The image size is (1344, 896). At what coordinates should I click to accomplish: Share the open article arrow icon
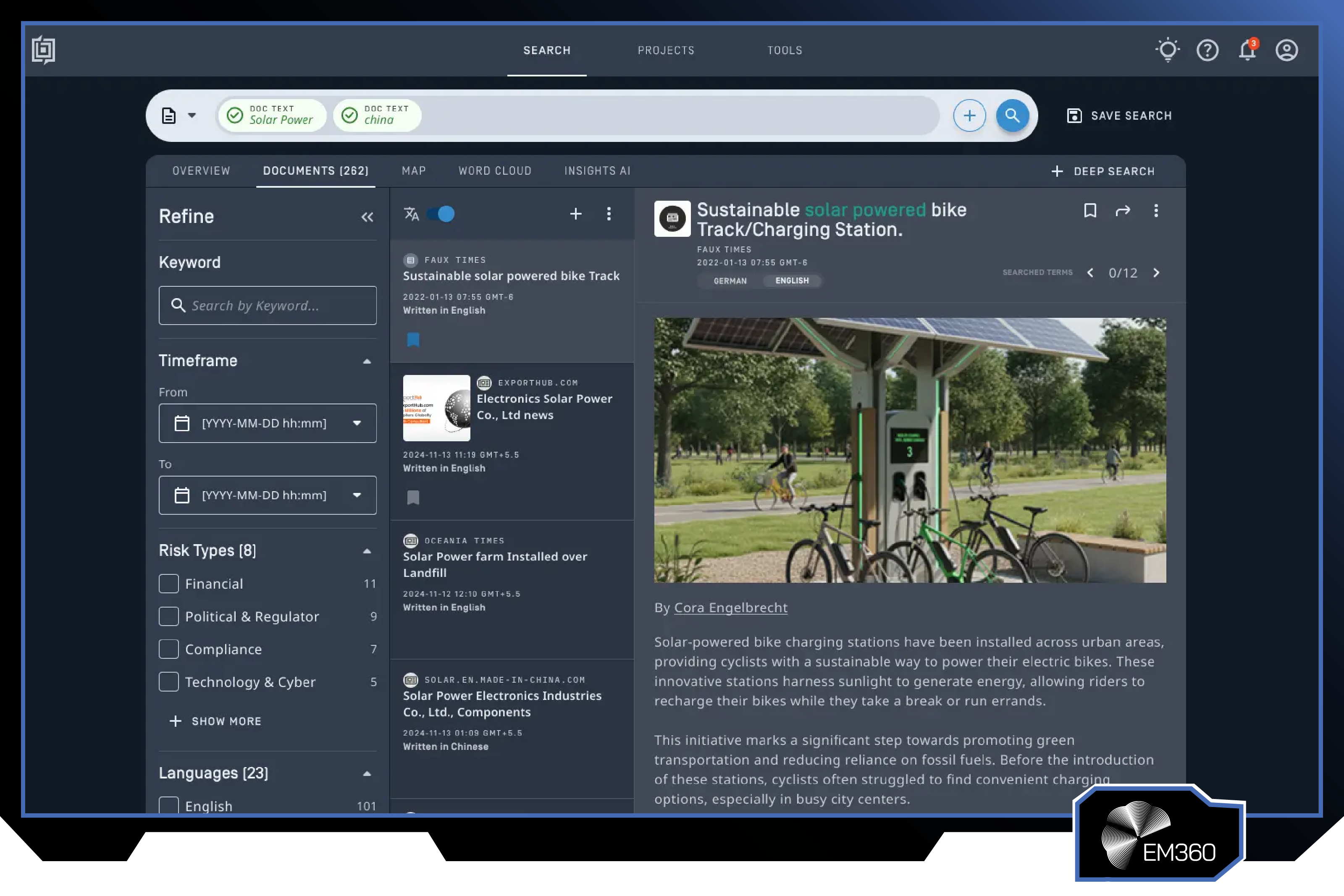point(1123,211)
